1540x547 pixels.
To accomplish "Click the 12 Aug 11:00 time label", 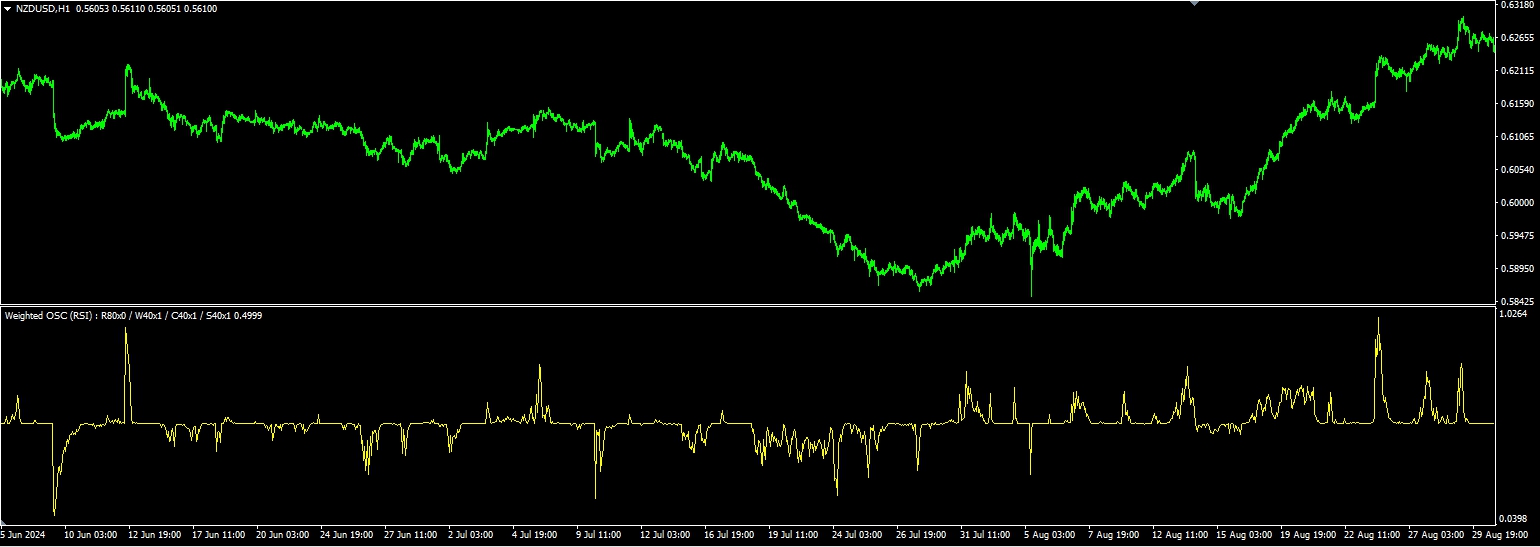I will [x=1180, y=535].
